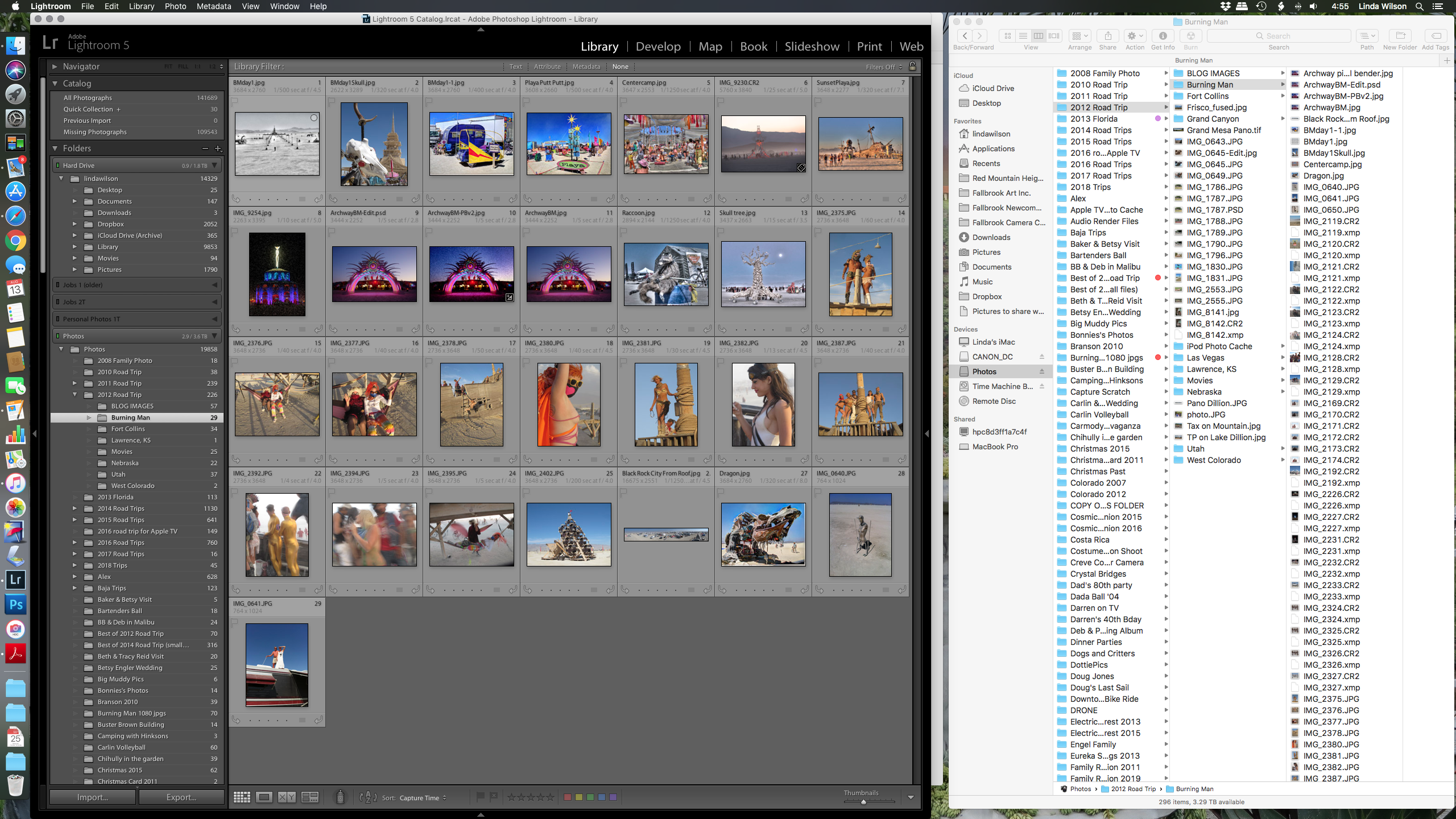Open the Metadata menu in menu bar
1456x819 pixels.
214,6
